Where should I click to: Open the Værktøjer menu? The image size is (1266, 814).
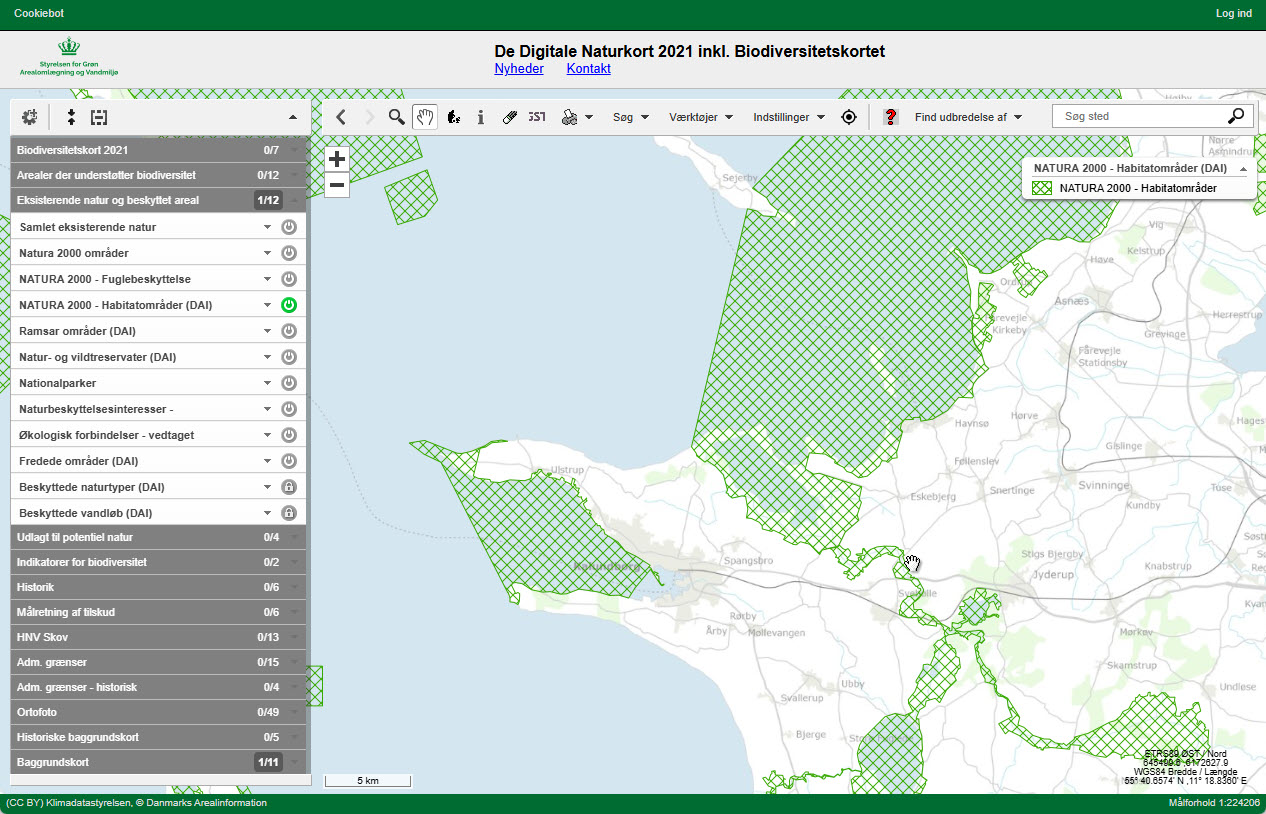[700, 117]
